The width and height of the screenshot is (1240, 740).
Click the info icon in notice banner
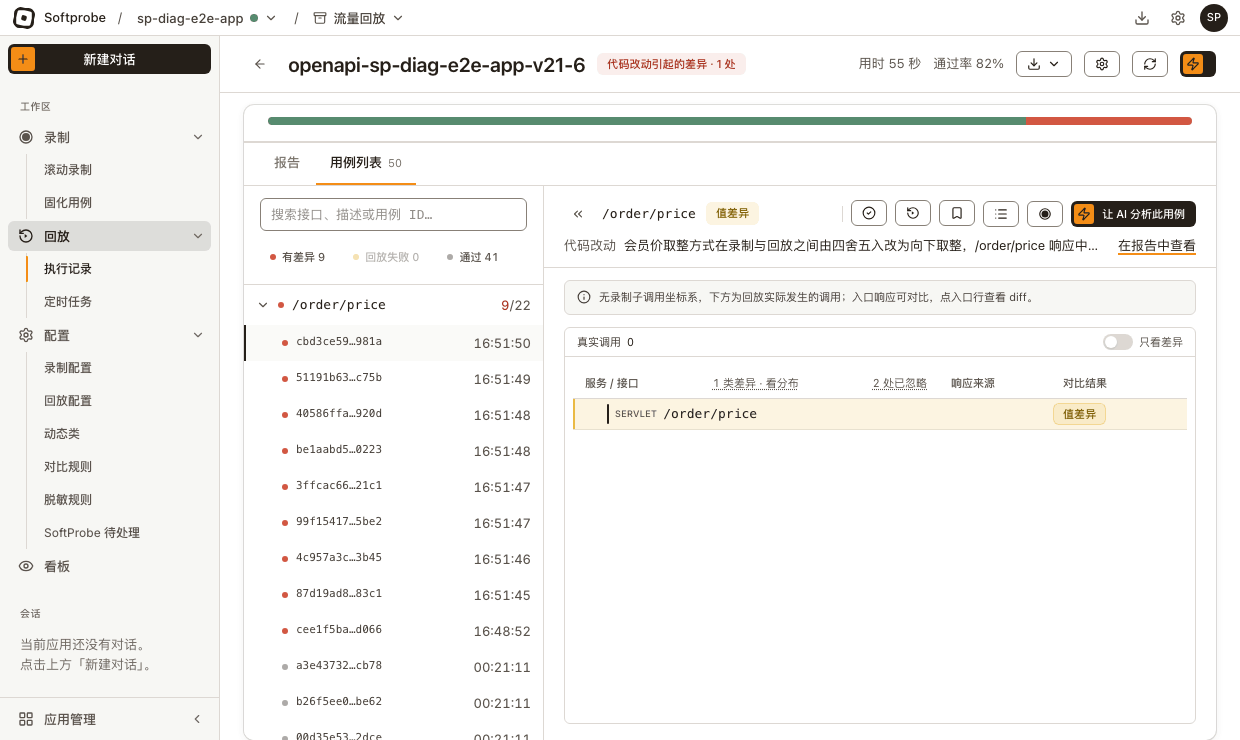584,297
